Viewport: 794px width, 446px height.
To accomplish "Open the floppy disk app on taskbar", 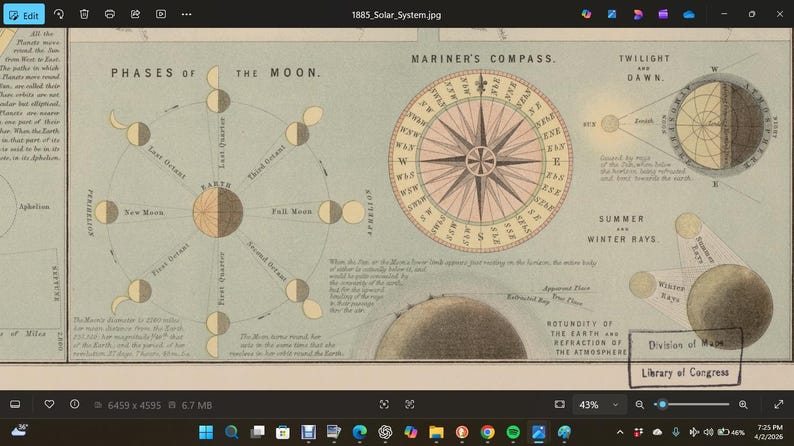I will (x=308, y=432).
